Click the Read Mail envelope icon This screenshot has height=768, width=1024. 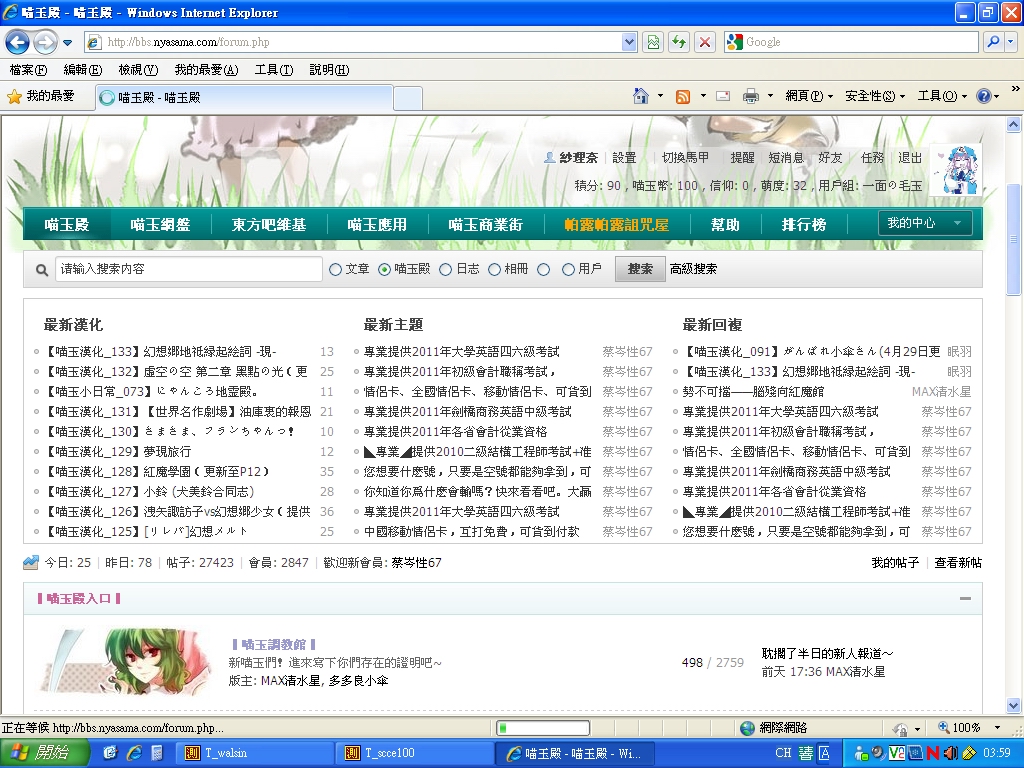pyautogui.click(x=722, y=96)
